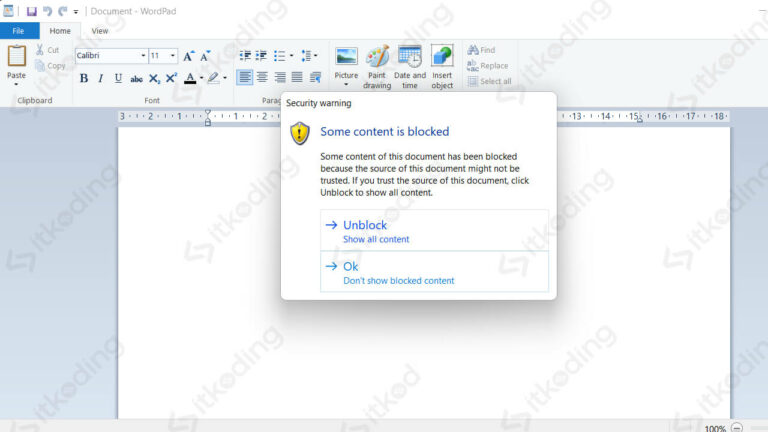Click Select all in Editing group
This screenshot has height=432, width=768.
pyautogui.click(x=489, y=81)
